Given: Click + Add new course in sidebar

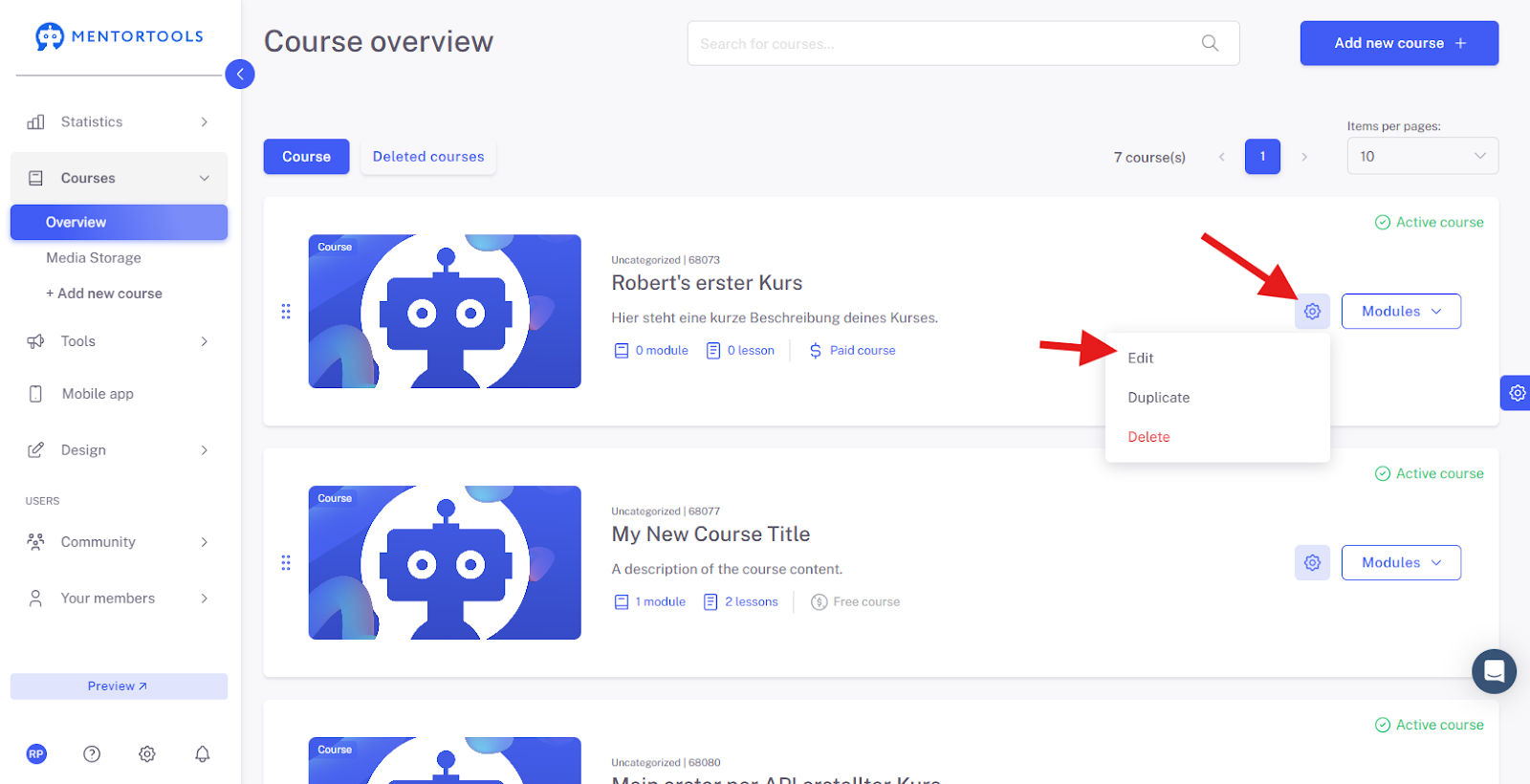Looking at the screenshot, I should pos(104,294).
